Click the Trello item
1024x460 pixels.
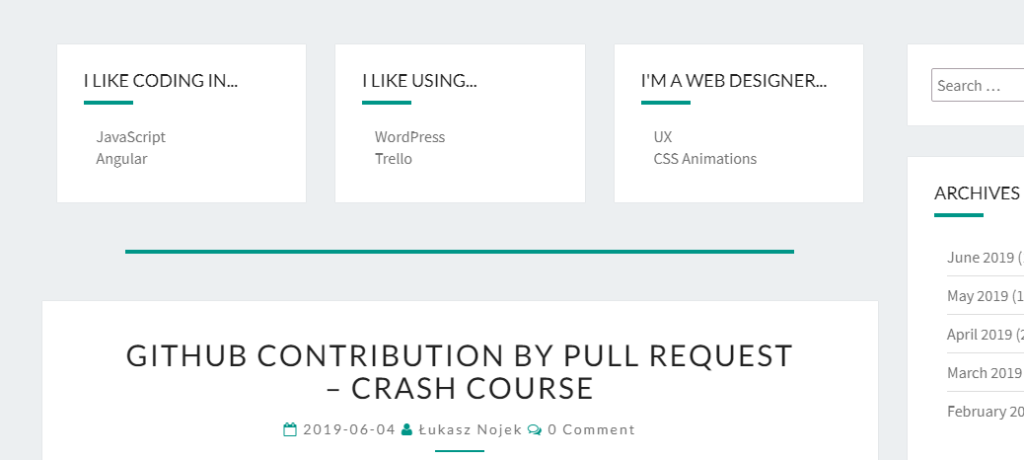click(x=393, y=159)
